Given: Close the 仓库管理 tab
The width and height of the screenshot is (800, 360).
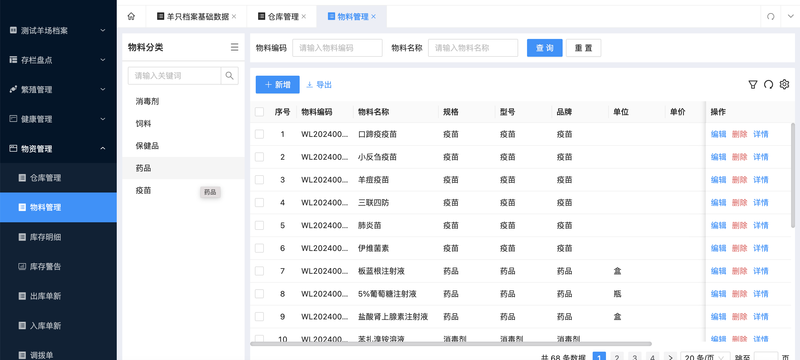Looking at the screenshot, I should (304, 17).
